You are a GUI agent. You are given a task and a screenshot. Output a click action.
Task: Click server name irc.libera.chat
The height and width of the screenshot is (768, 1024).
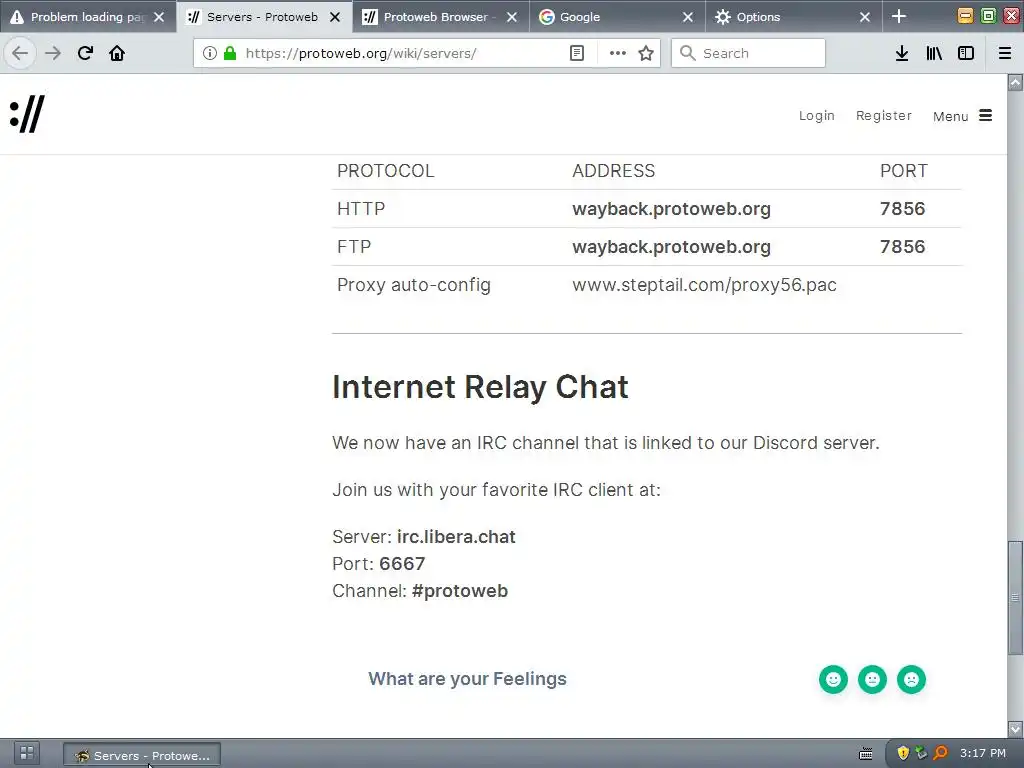tap(456, 537)
